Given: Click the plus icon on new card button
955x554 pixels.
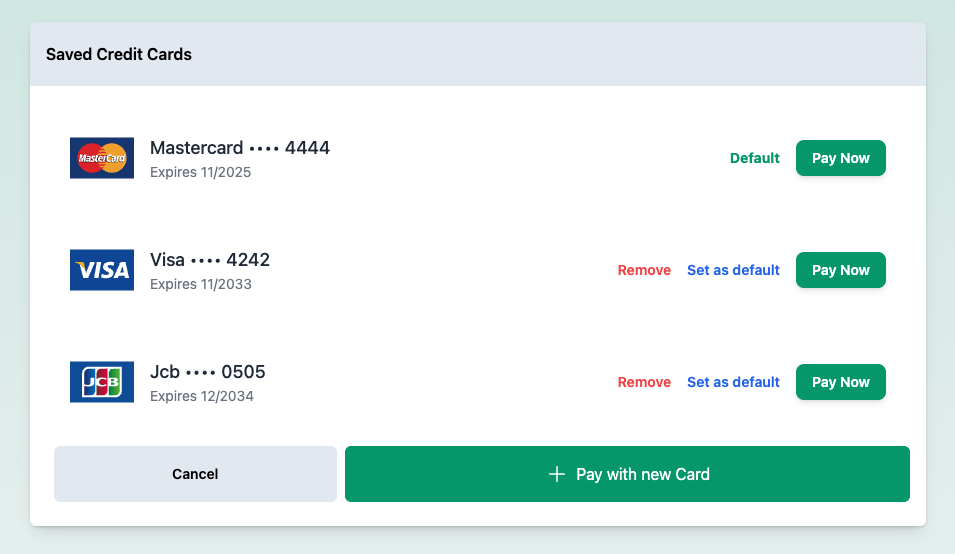Looking at the screenshot, I should click(557, 474).
